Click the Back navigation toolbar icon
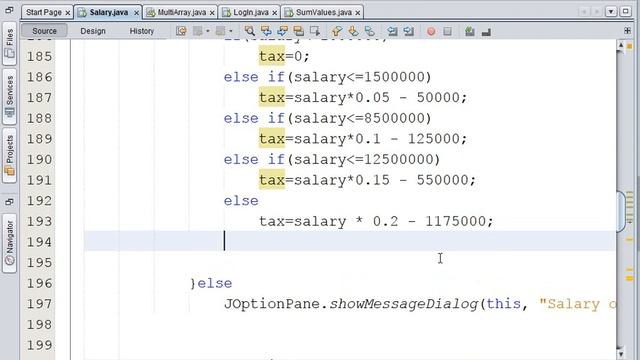The image size is (640, 360). 198,31
